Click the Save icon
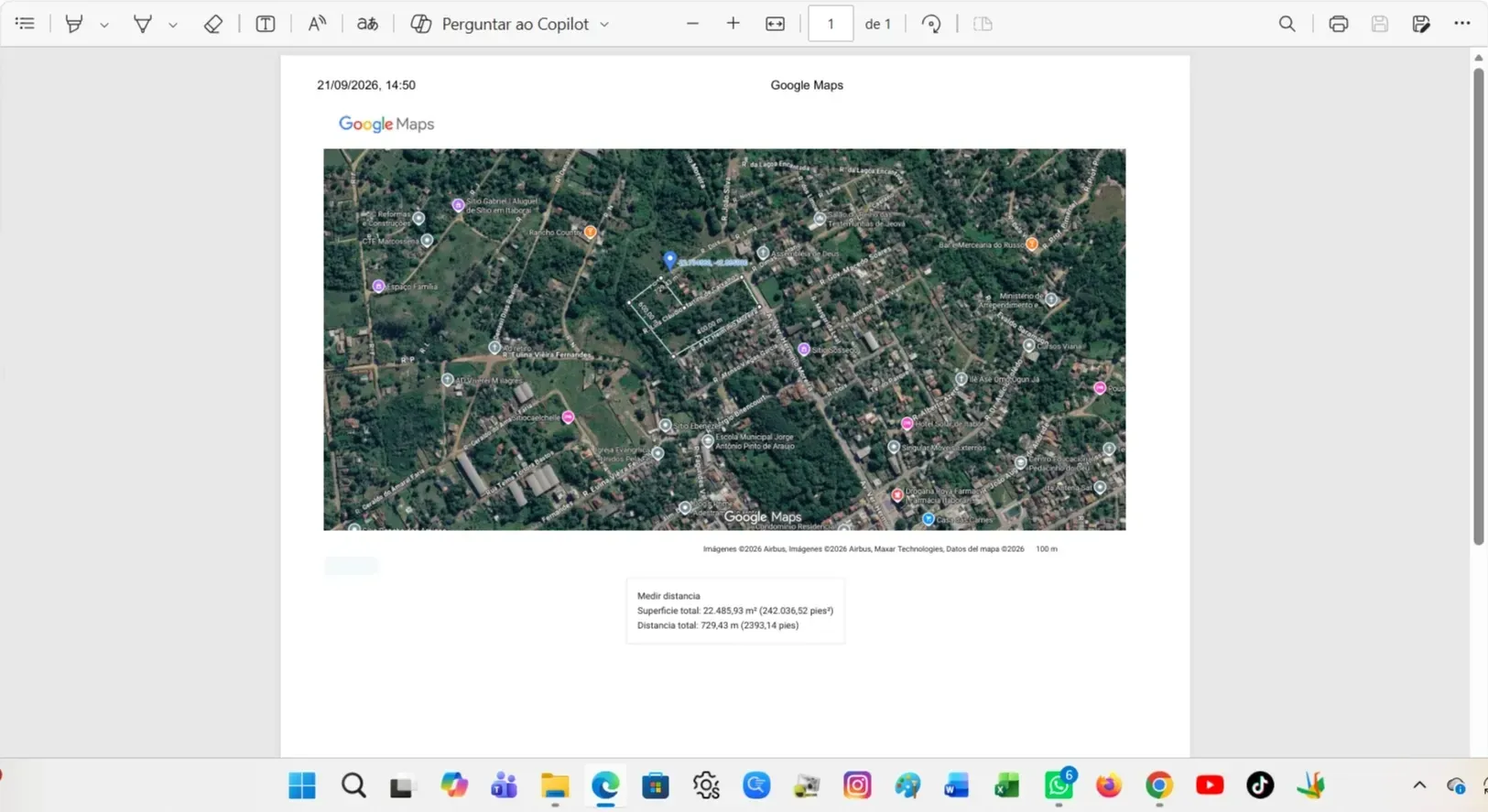 [x=1380, y=24]
